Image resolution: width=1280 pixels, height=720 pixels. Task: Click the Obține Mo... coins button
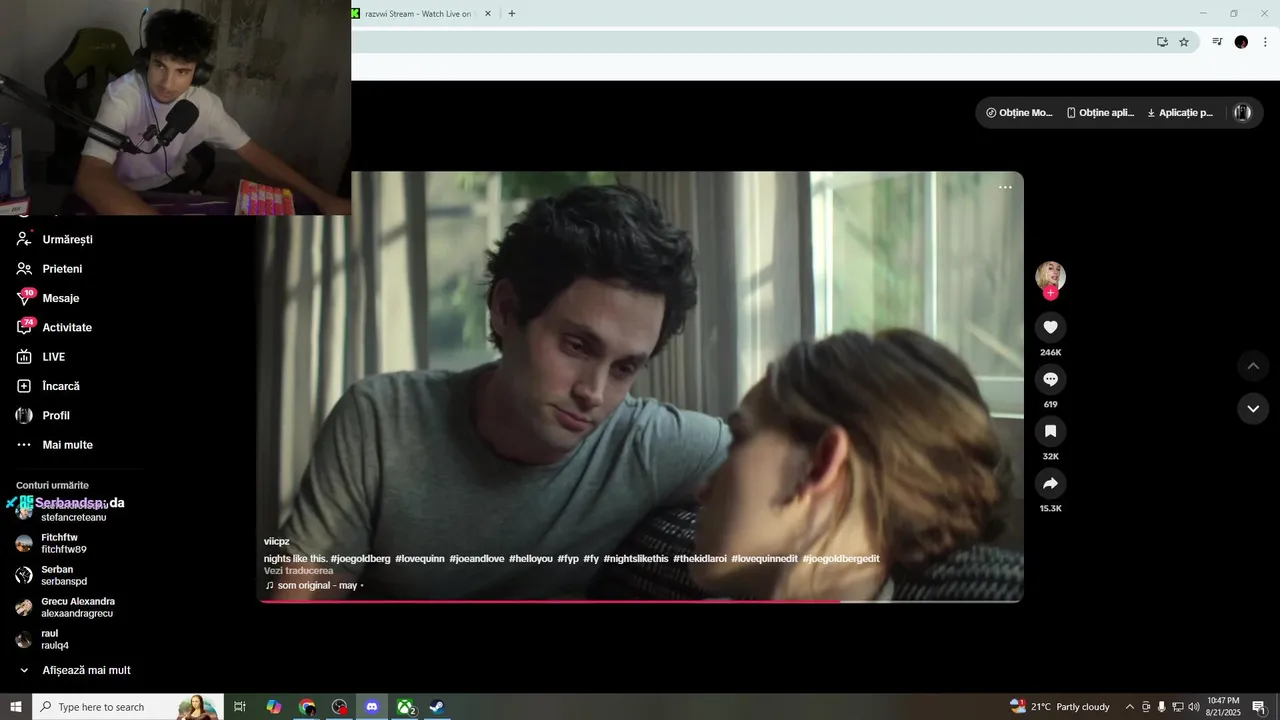(x=1019, y=113)
